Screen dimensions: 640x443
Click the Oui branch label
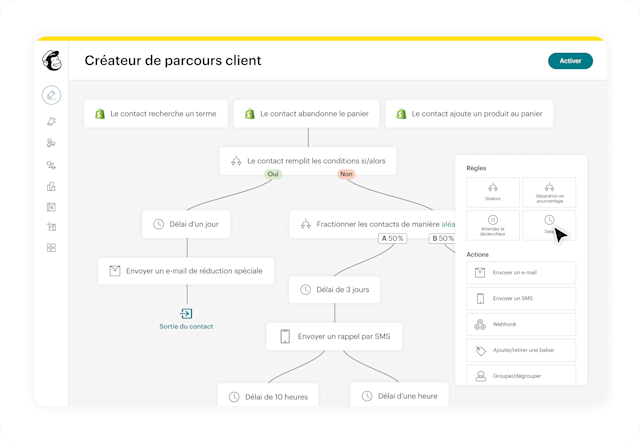[273, 174]
